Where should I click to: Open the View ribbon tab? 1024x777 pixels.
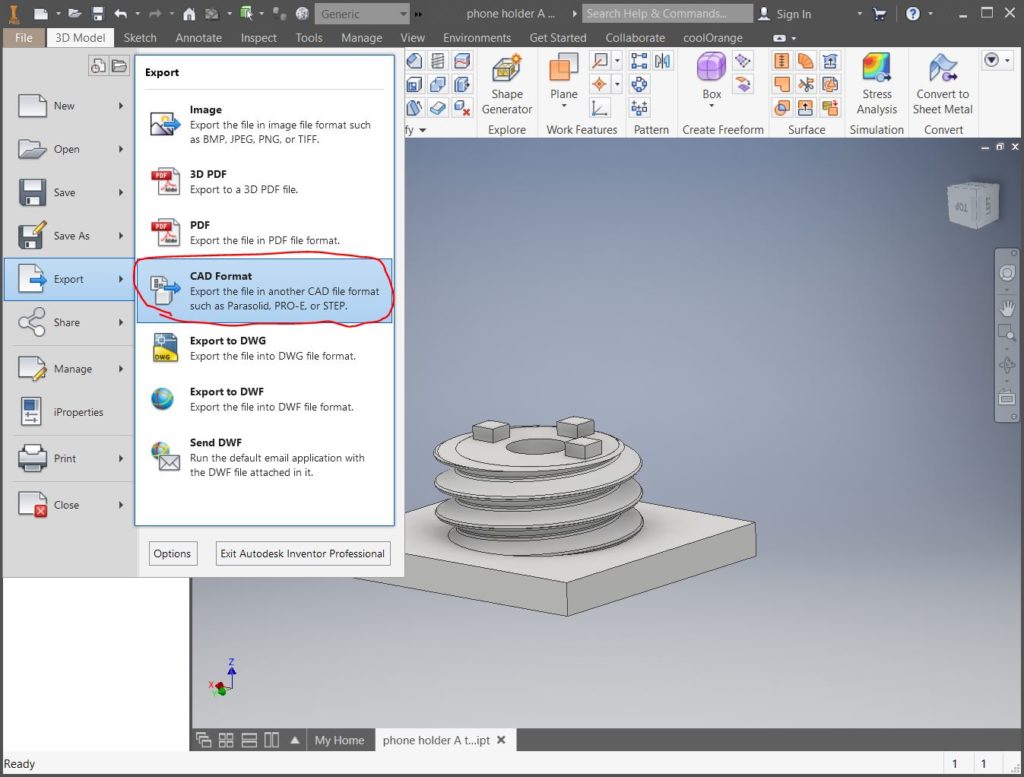coord(412,38)
